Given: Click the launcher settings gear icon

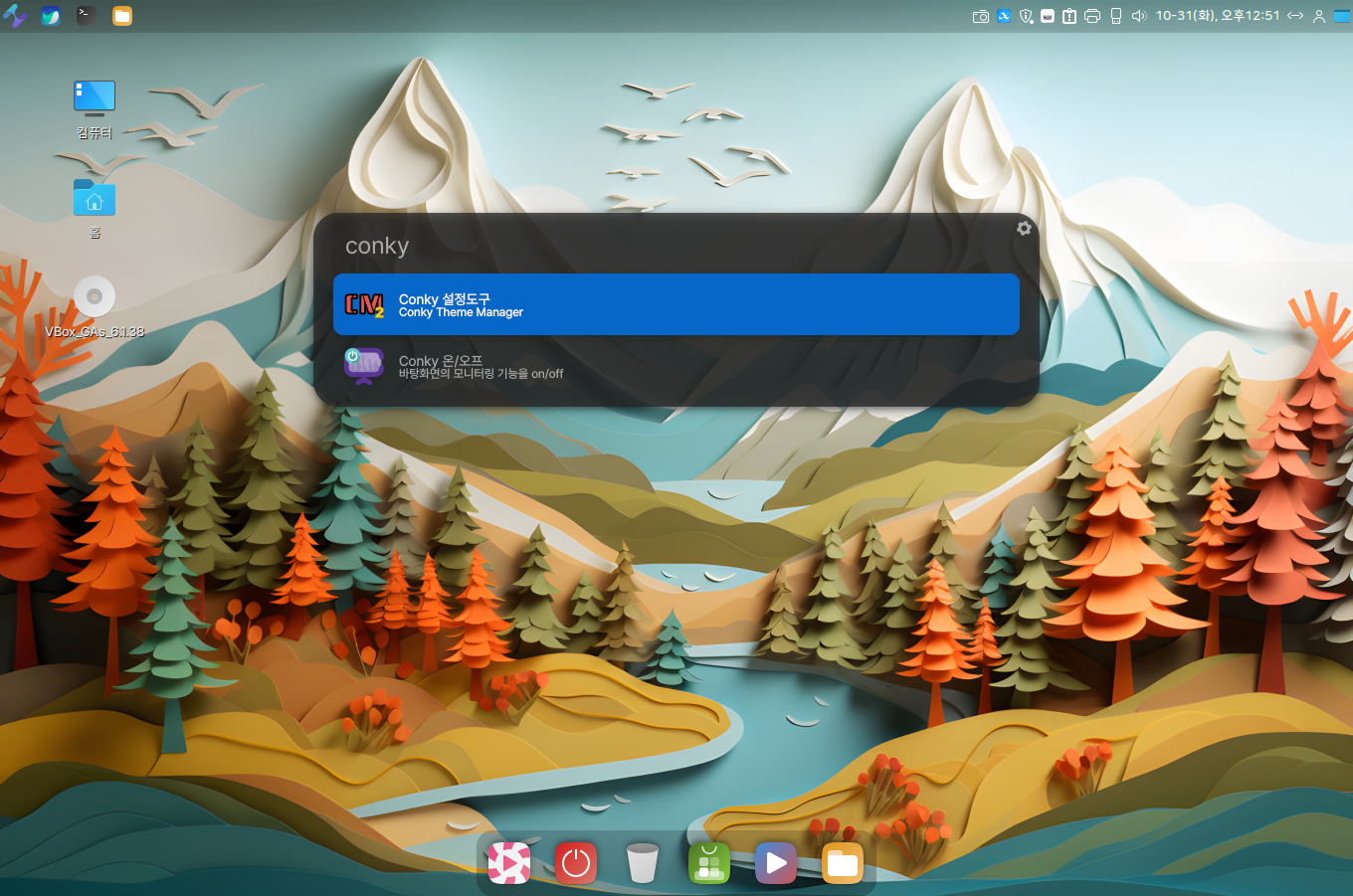Looking at the screenshot, I should point(1024,229).
